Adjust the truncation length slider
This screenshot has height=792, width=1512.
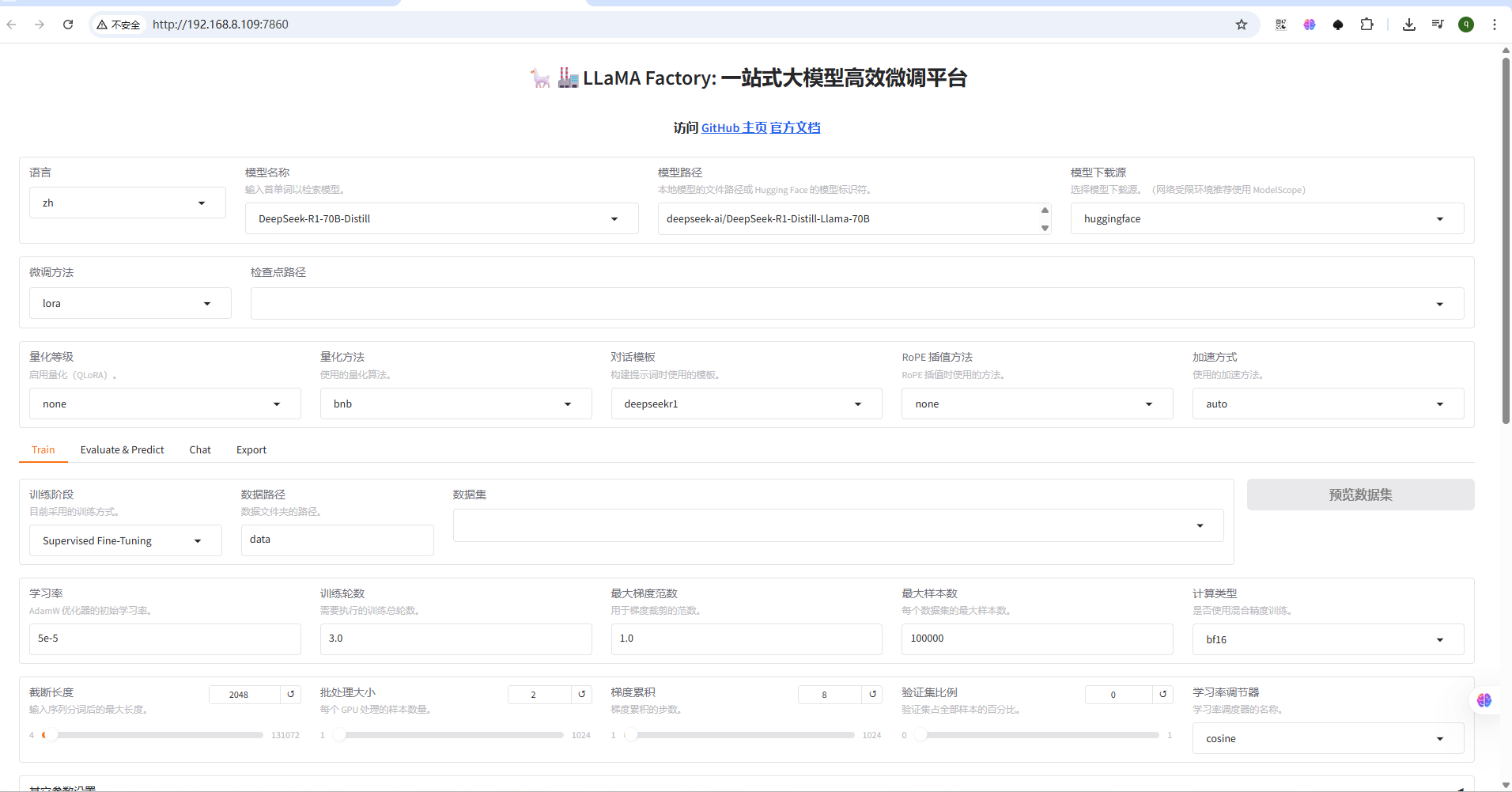pyautogui.click(x=153, y=735)
